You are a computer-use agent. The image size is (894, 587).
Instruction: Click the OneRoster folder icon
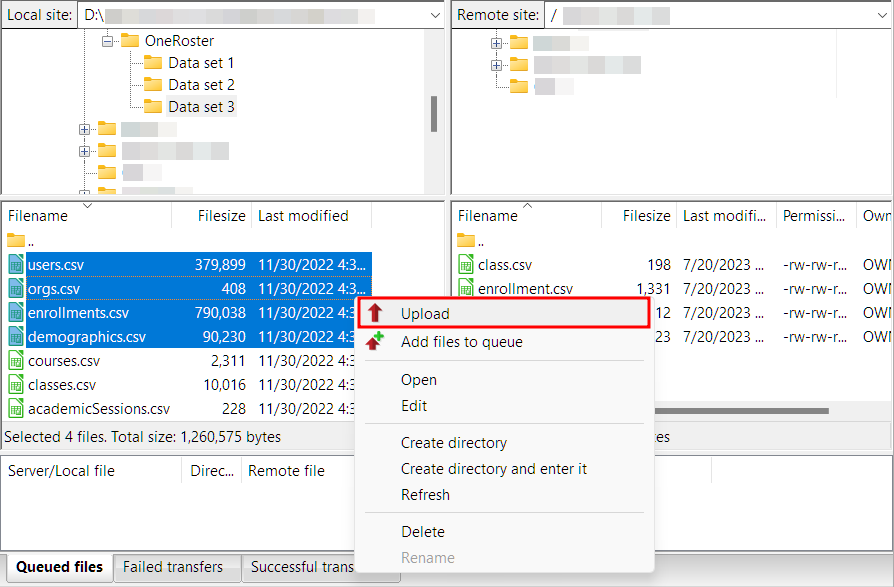point(130,40)
